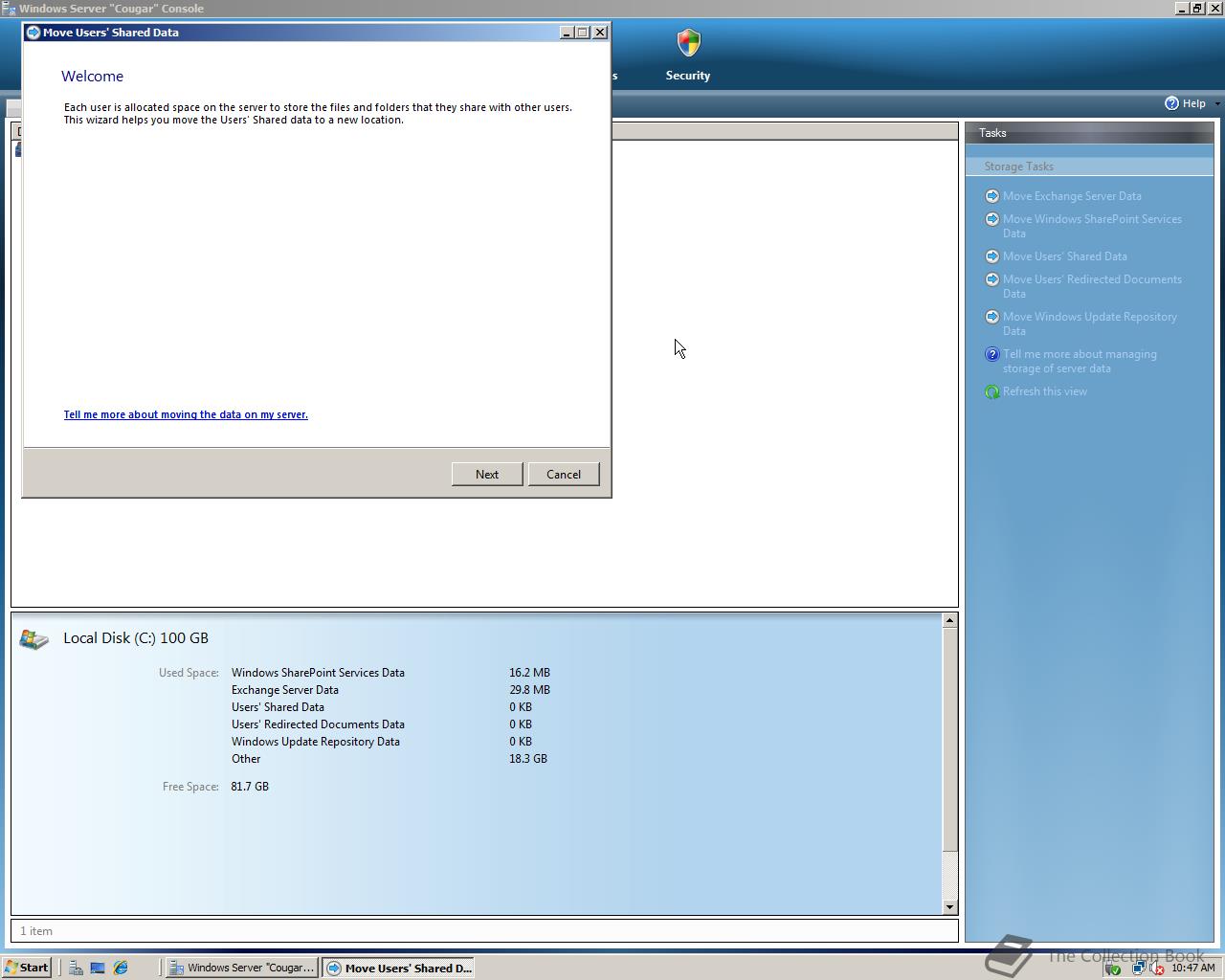Click the Safely Remove Hardware tray icon
Image resolution: width=1225 pixels, height=980 pixels.
click(1112, 969)
